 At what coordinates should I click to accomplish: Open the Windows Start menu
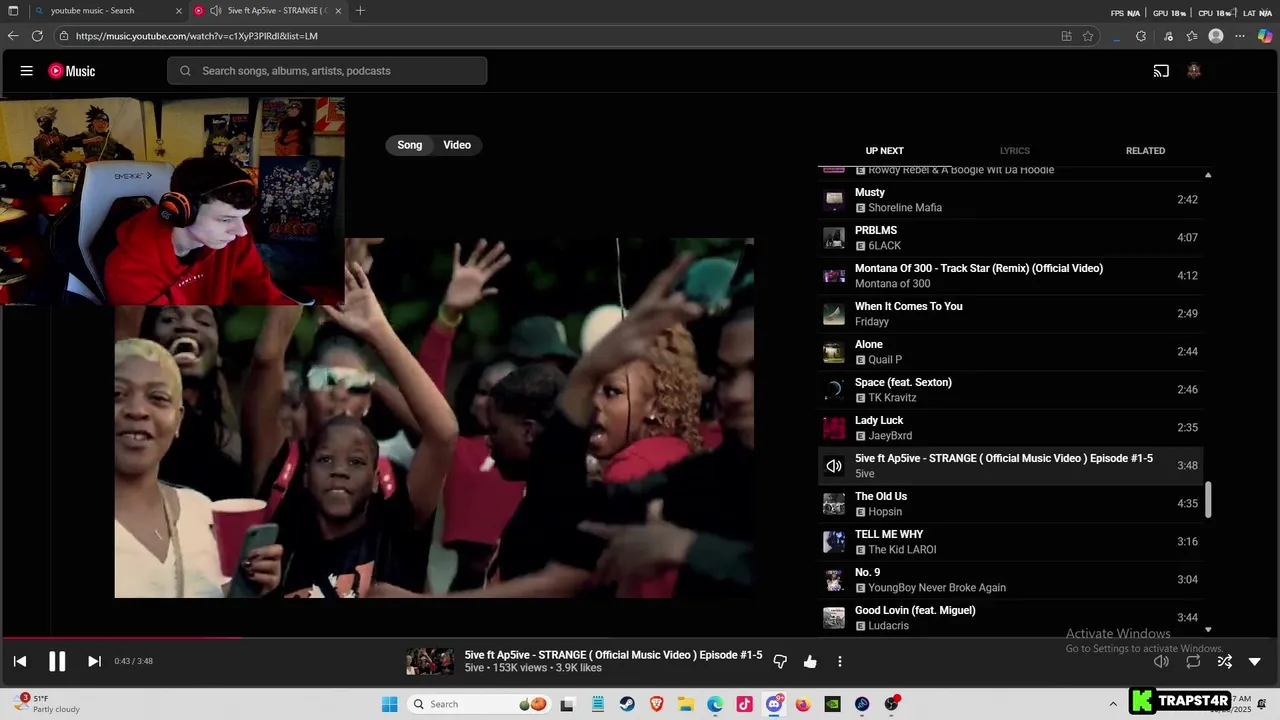coord(390,704)
